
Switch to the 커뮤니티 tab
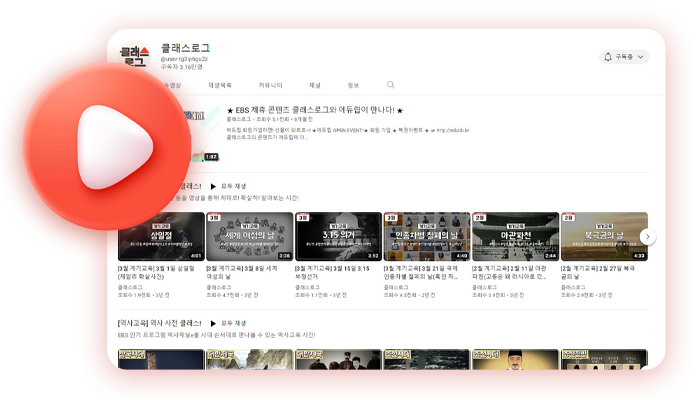[x=271, y=85]
